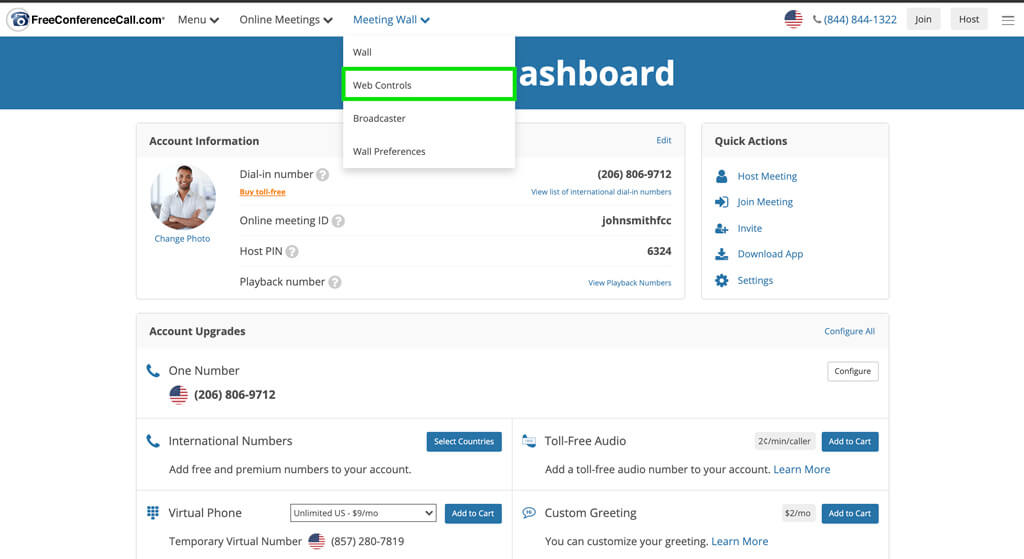Viewport: 1024px width, 559px height.
Task: Click the Configure button for One Number
Action: tap(852, 371)
